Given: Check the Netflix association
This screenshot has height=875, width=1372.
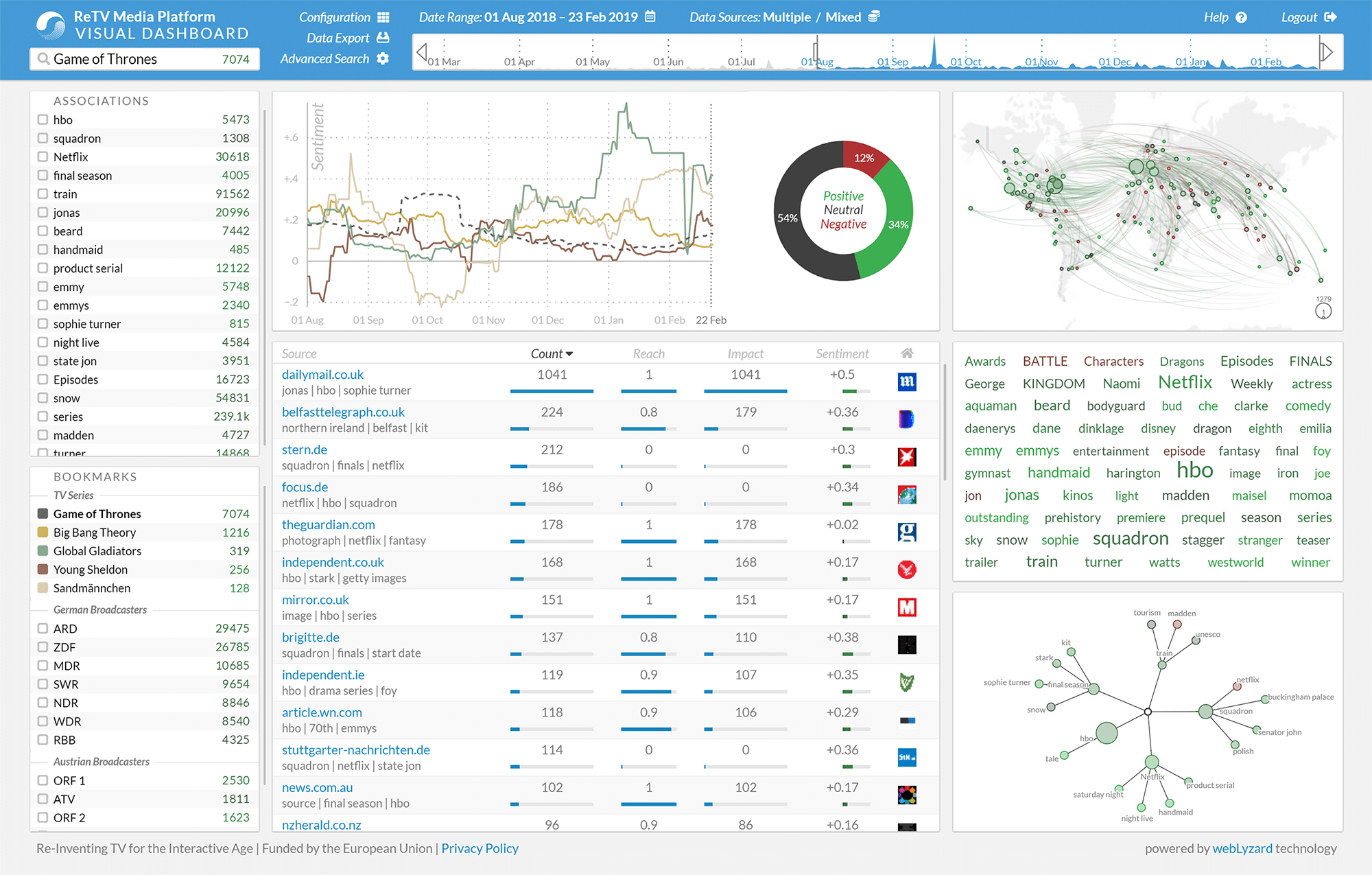Looking at the screenshot, I should pos(43,156).
